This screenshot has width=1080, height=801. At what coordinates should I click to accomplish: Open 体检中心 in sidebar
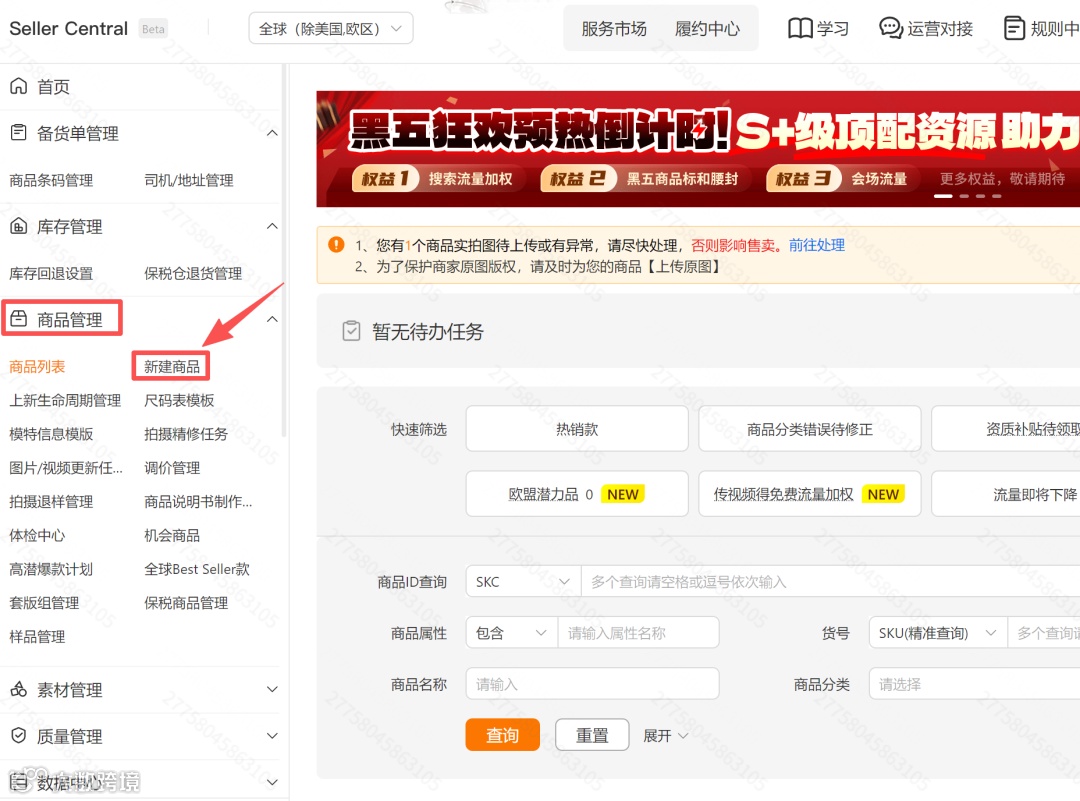(x=37, y=535)
